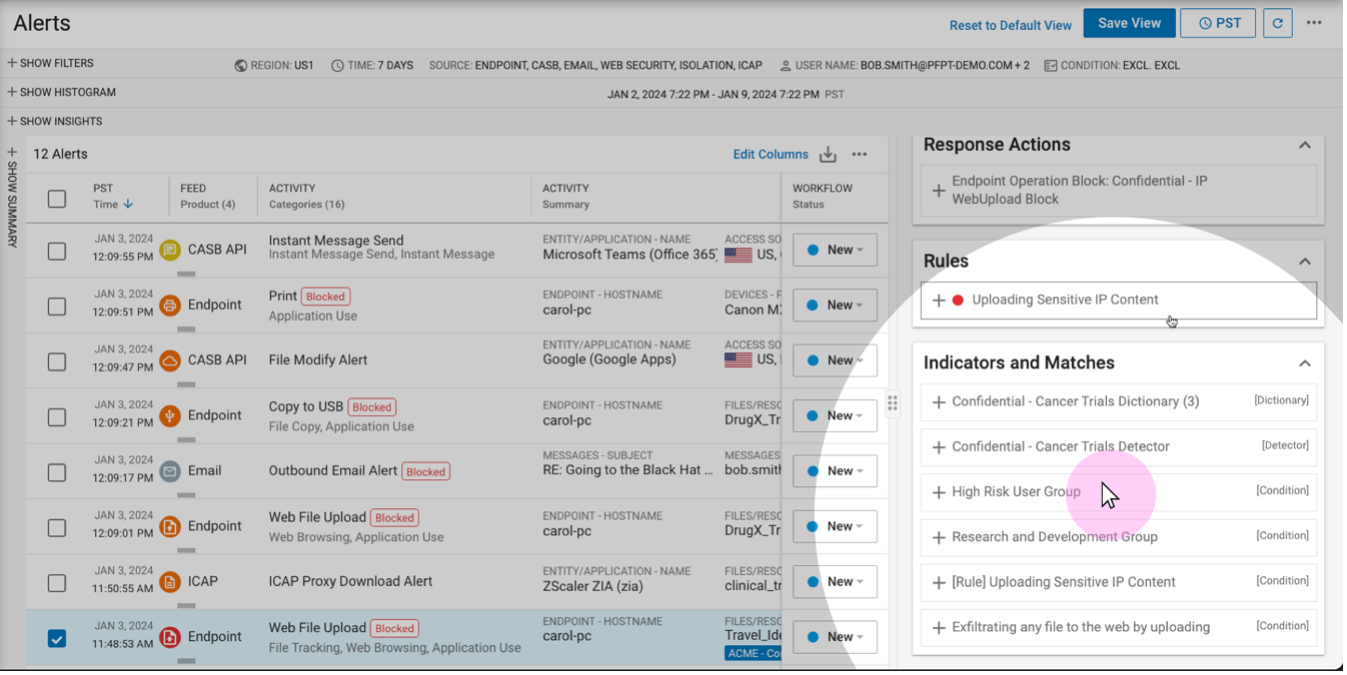Click 'Microsoft Teams (Office 365)' entity cell
Viewport: 1347px width, 675px height.
click(630, 255)
